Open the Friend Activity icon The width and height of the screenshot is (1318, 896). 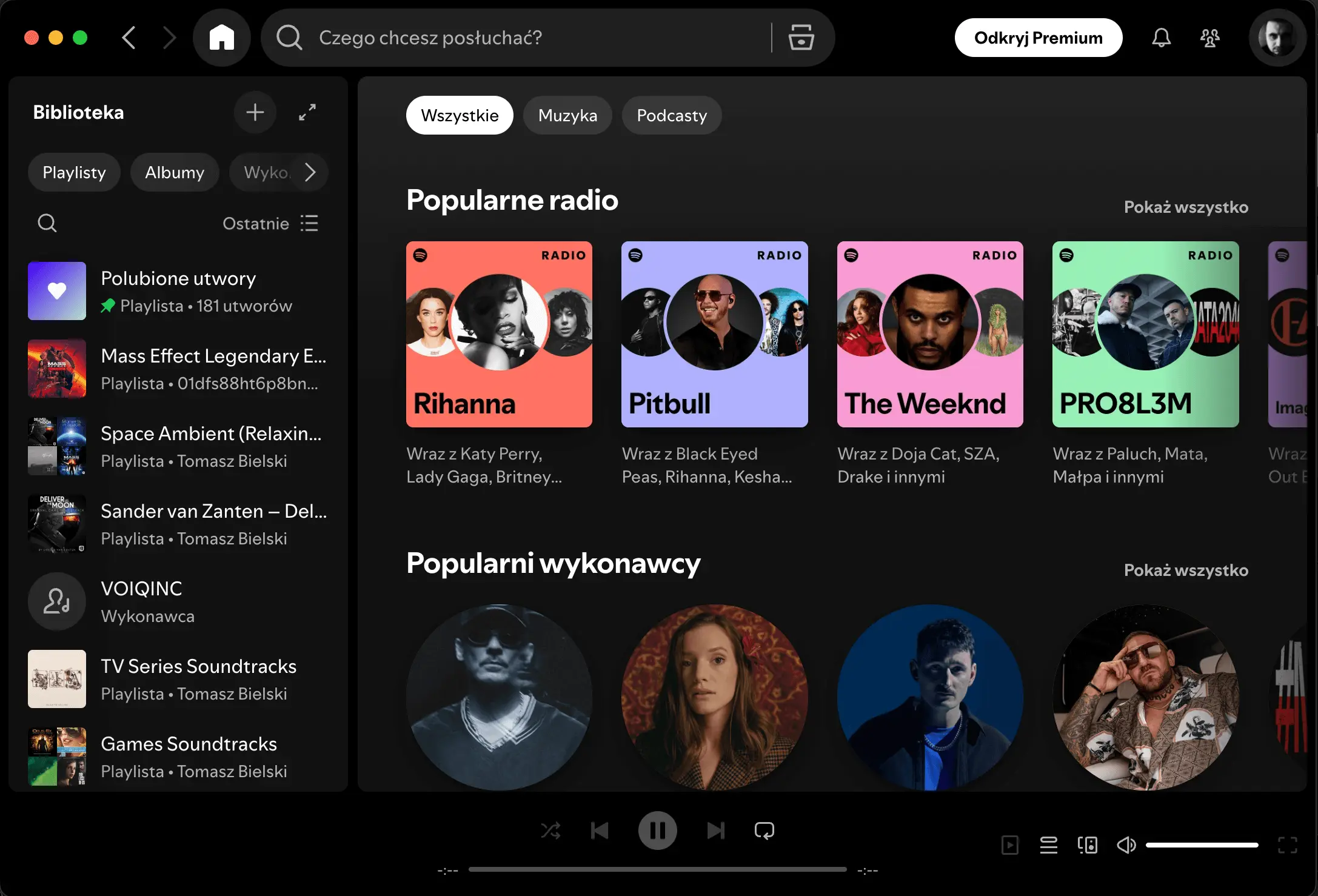click(1209, 37)
